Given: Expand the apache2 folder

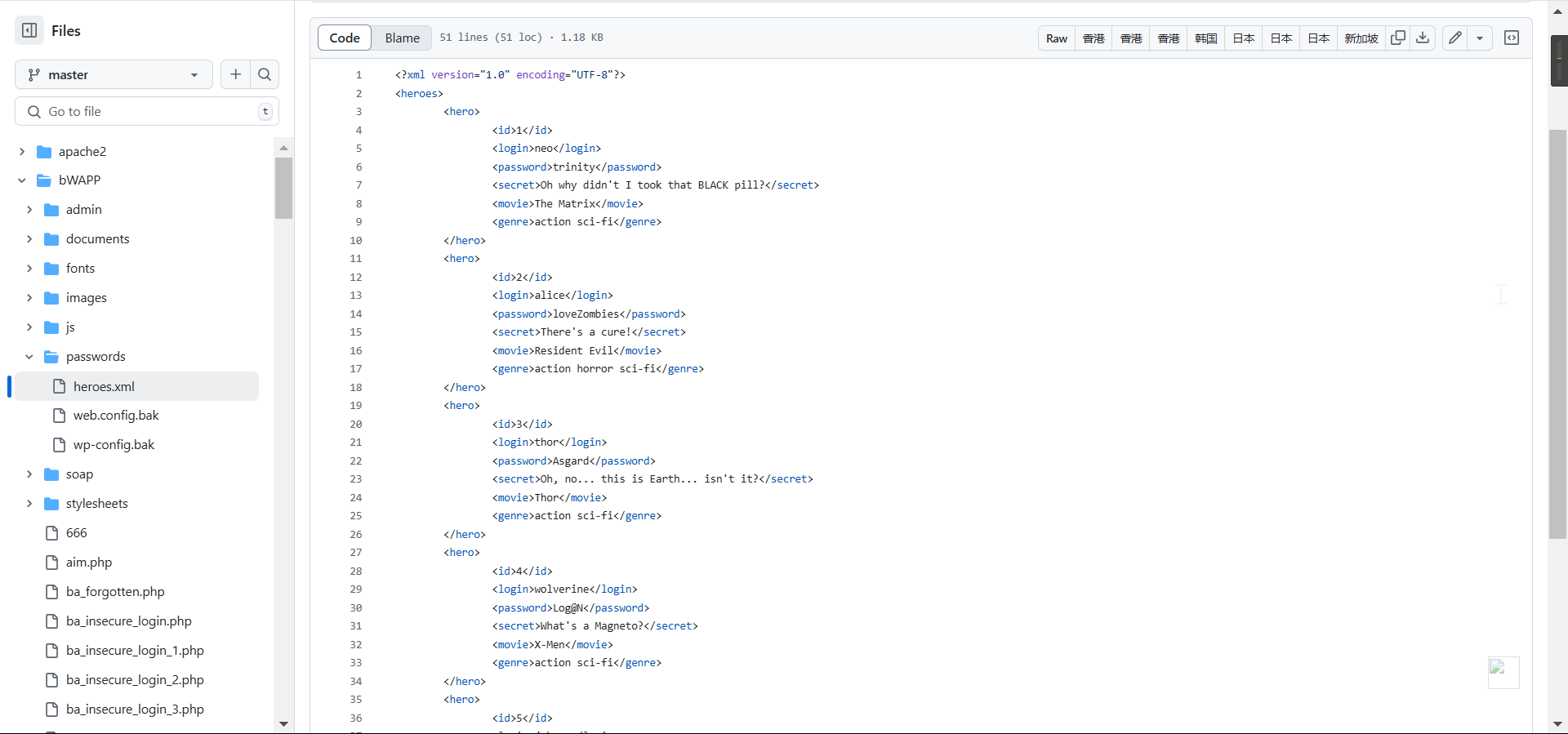Looking at the screenshot, I should tap(22, 151).
